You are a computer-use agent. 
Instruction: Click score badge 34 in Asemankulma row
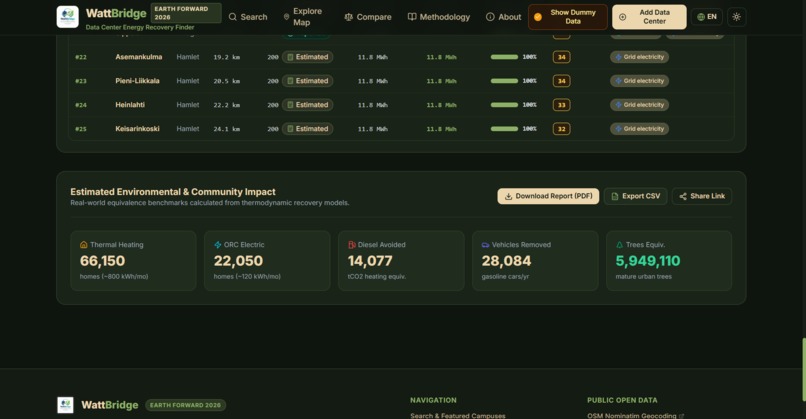point(561,57)
